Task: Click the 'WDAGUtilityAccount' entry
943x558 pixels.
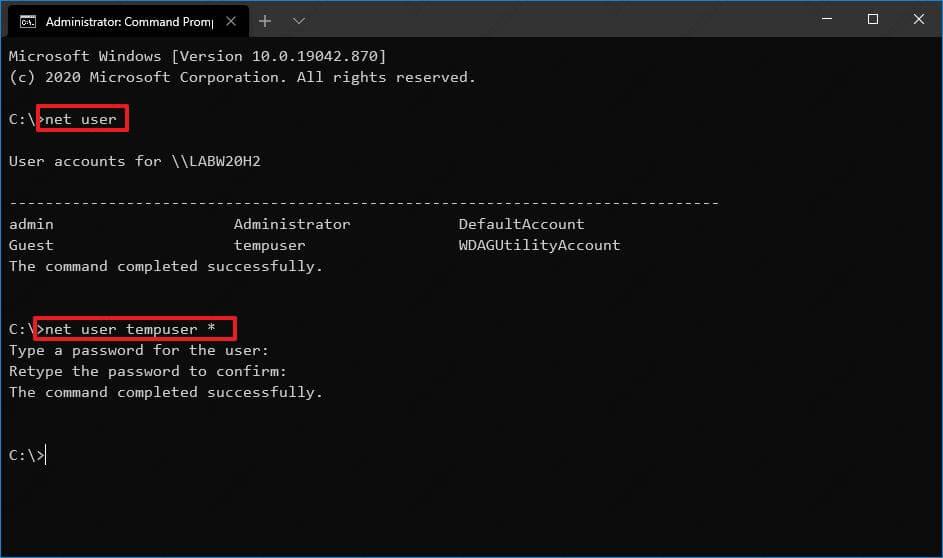Action: point(539,245)
